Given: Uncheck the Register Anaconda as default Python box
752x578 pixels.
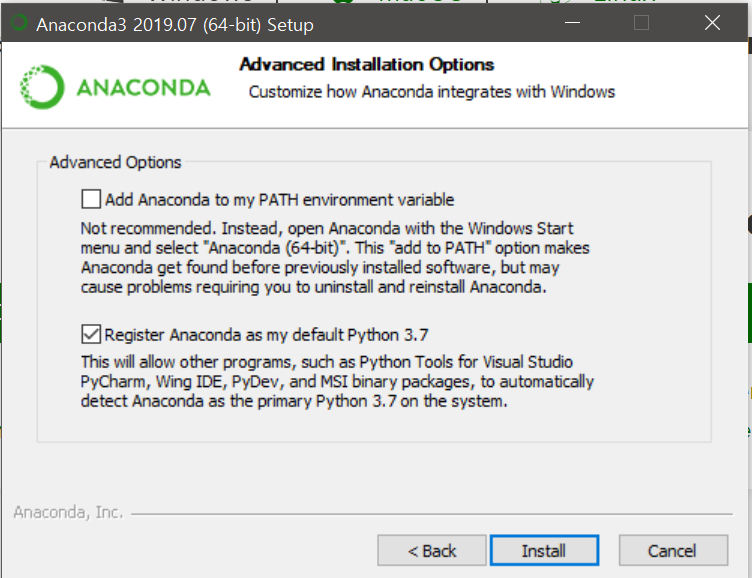Looking at the screenshot, I should 91,334.
